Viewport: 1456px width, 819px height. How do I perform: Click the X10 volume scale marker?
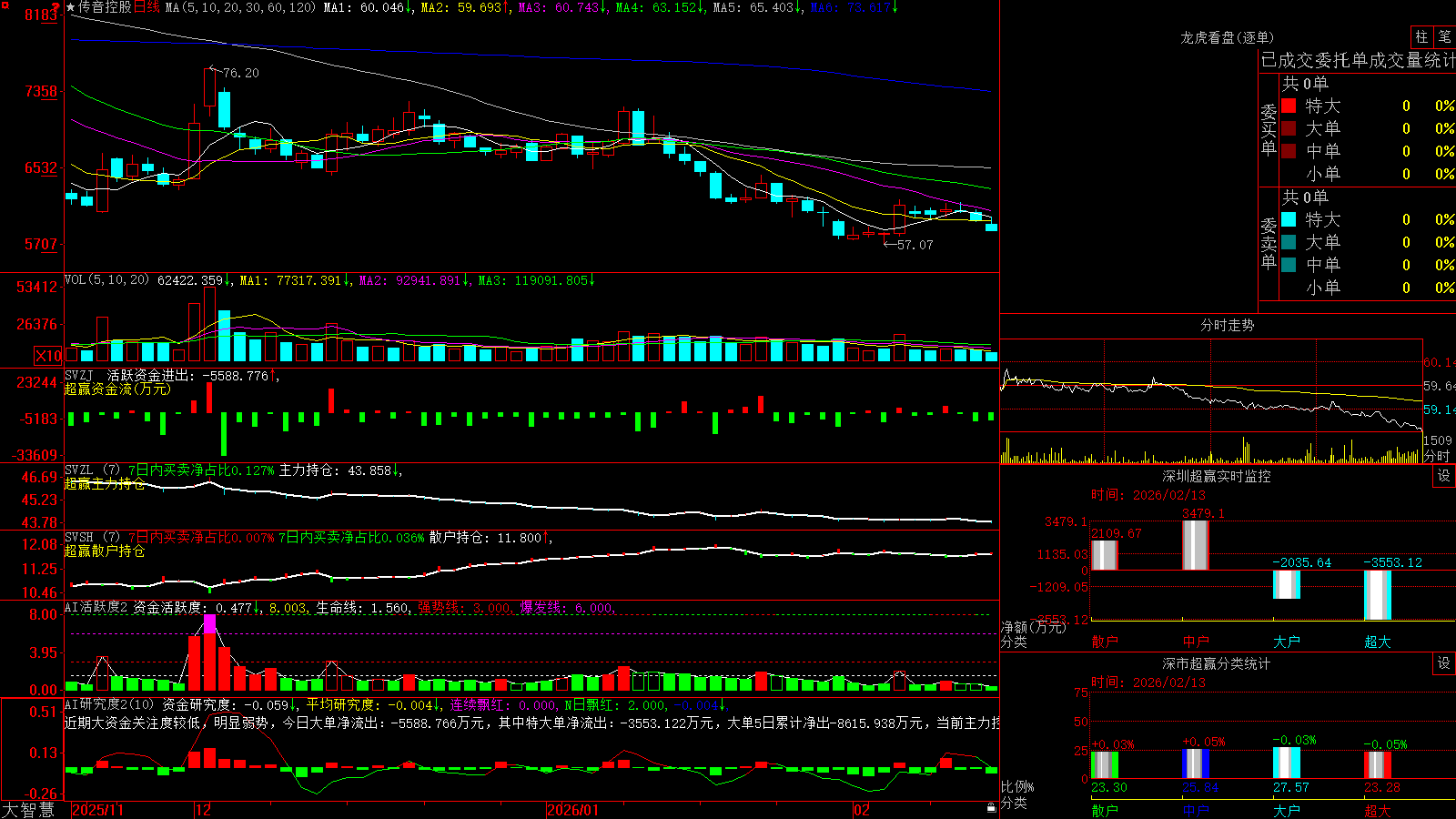click(48, 356)
